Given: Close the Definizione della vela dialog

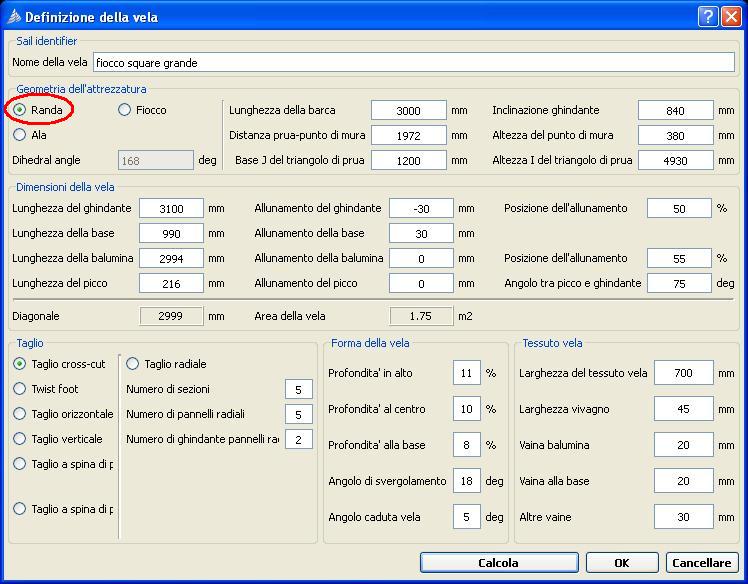Looking at the screenshot, I should pyautogui.click(x=730, y=16).
